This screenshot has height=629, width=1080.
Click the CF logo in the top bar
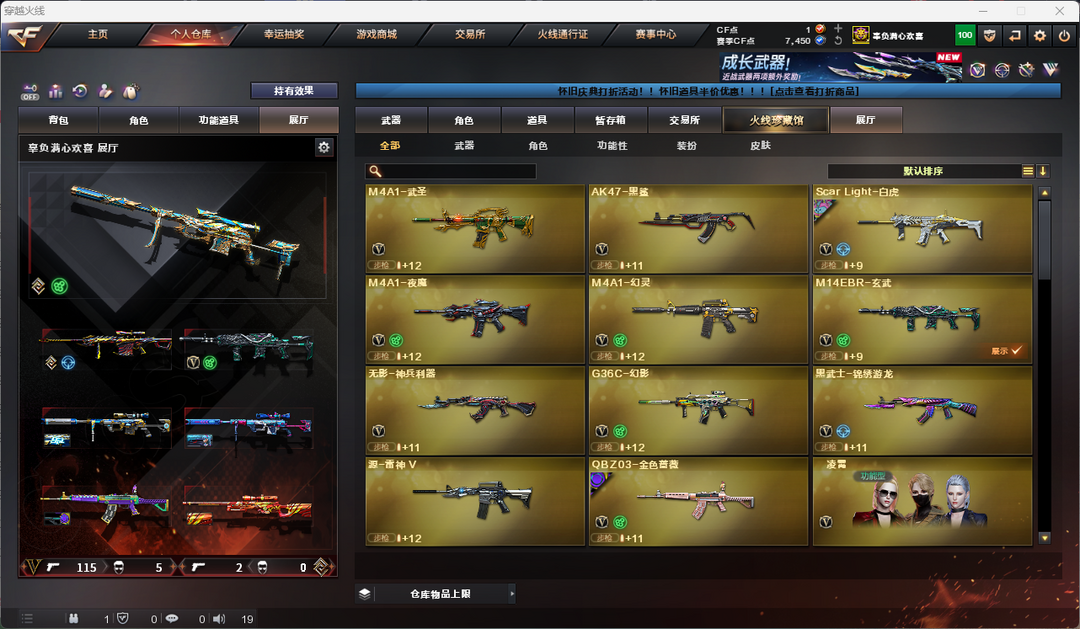25,36
